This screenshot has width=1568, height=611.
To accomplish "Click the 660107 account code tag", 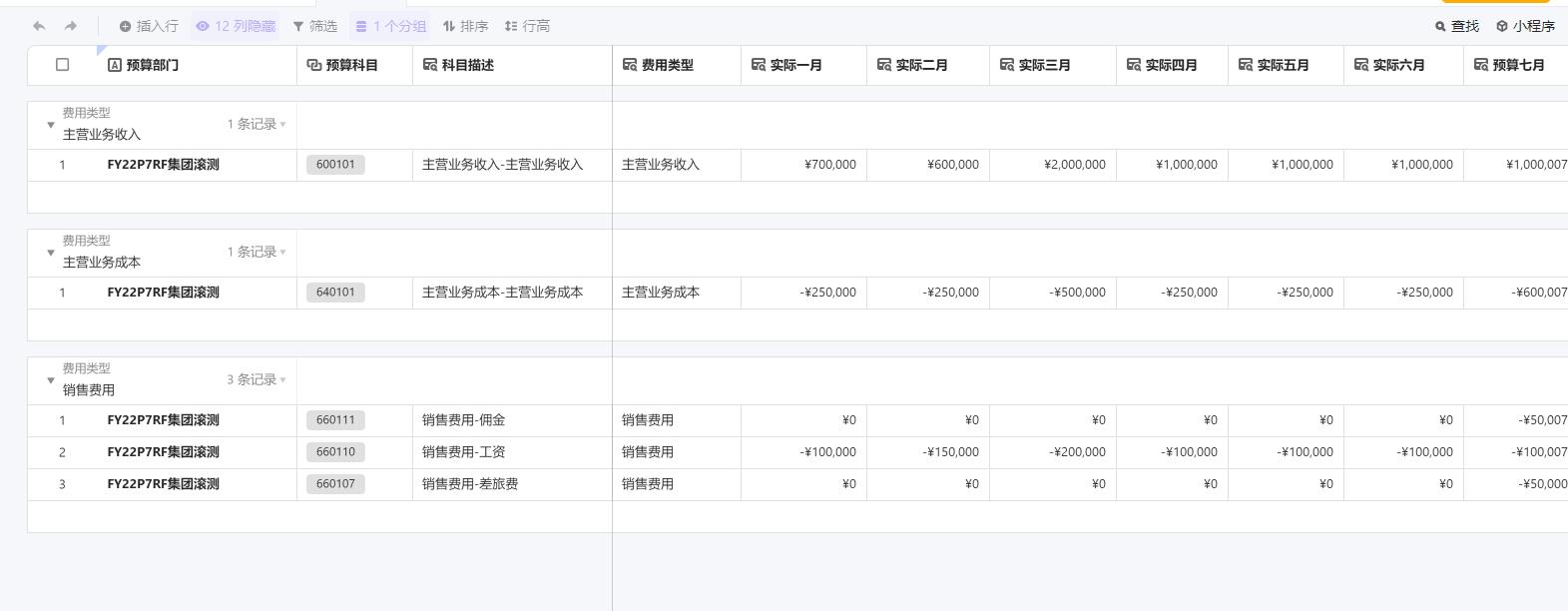I will [x=335, y=484].
